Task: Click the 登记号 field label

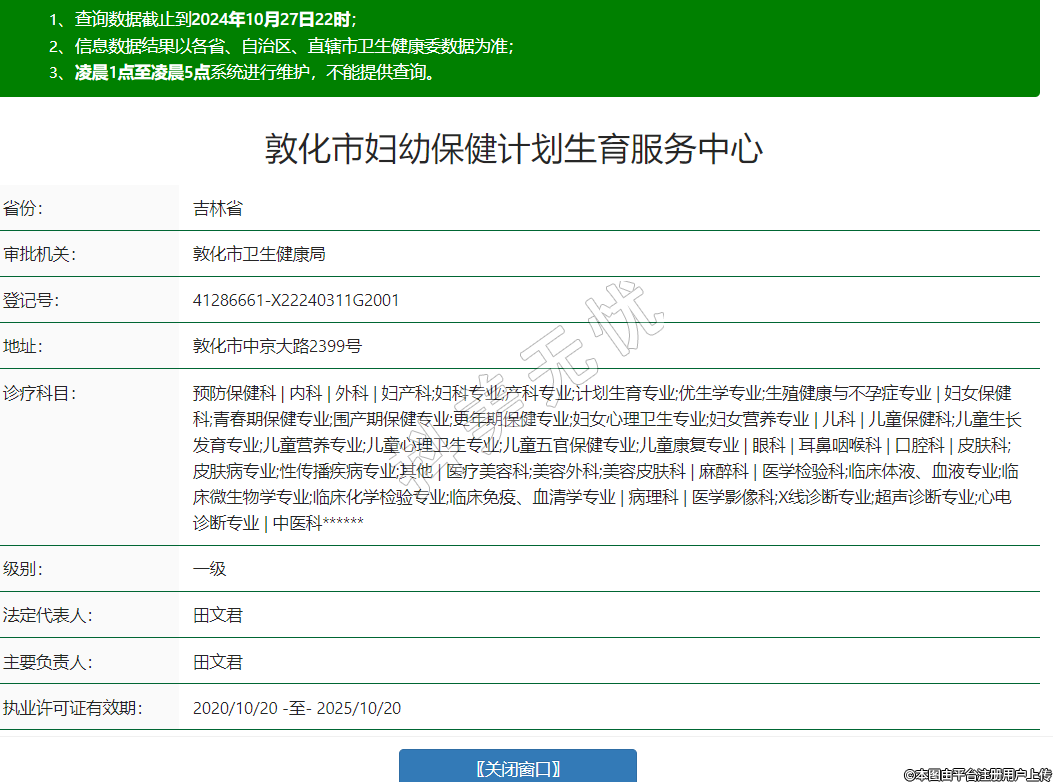Action: 31,300
